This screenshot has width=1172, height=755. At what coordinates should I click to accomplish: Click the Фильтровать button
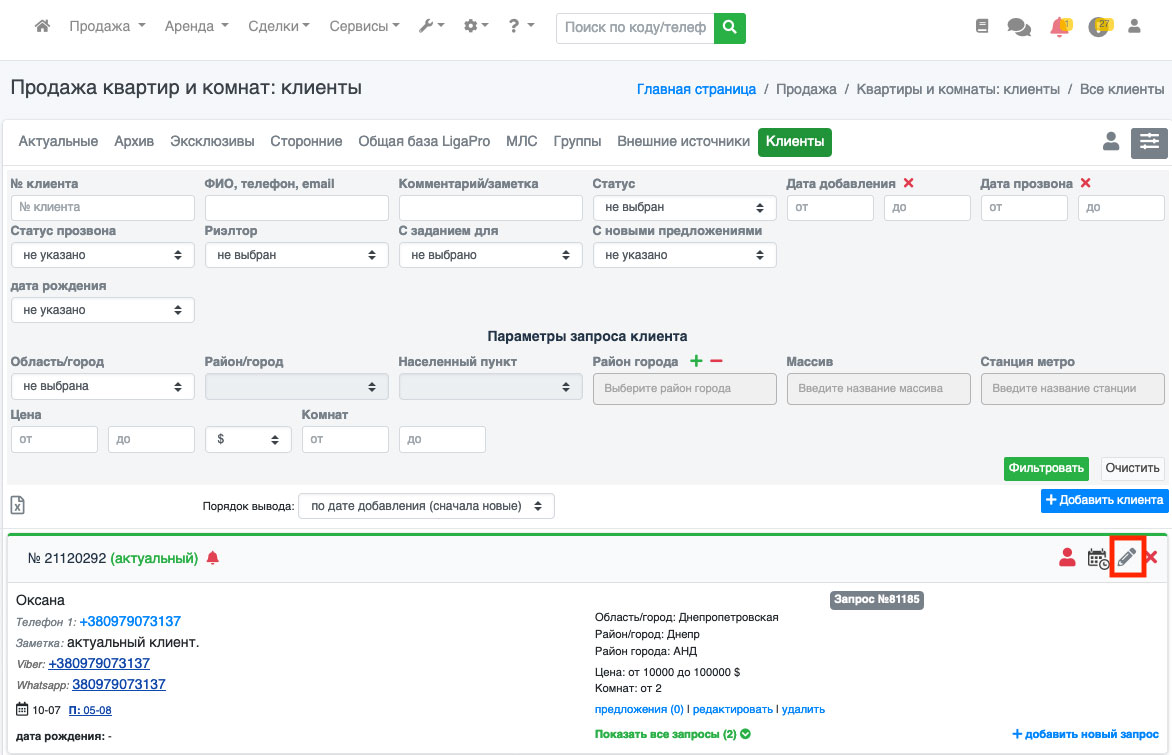point(1046,468)
